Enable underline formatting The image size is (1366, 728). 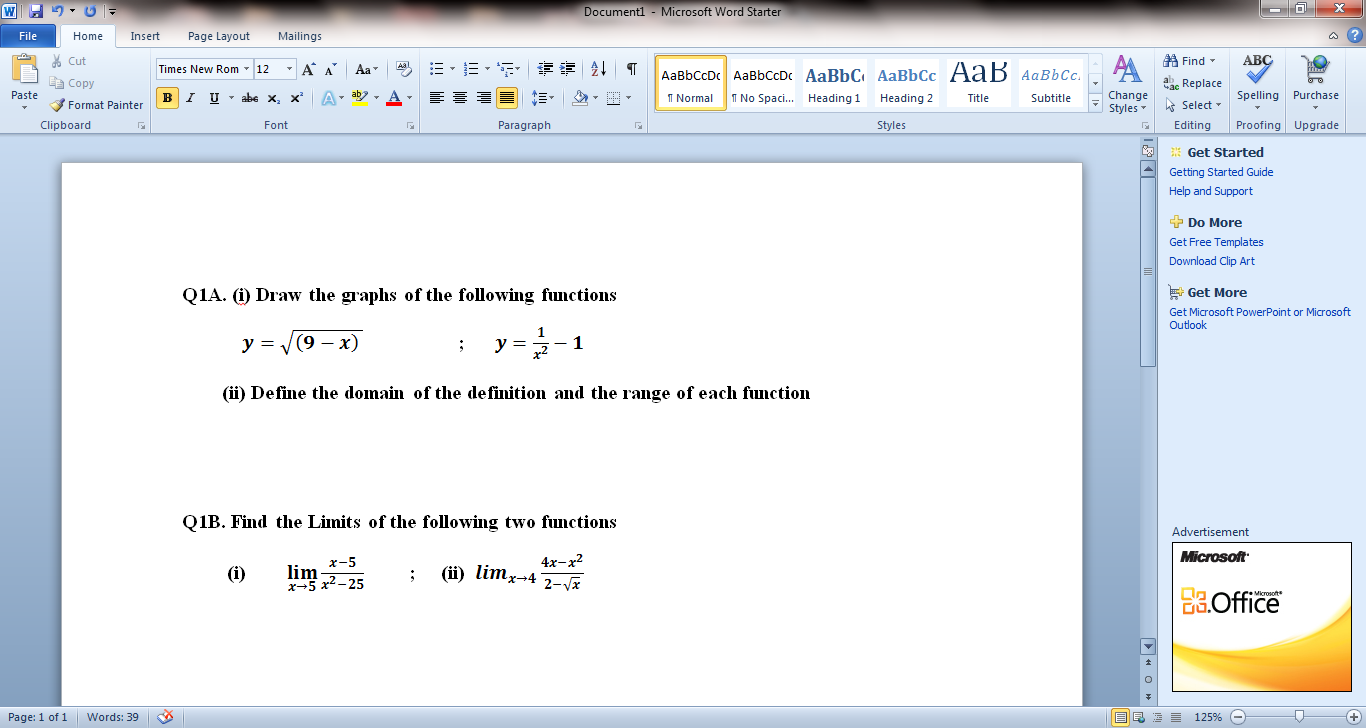pyautogui.click(x=211, y=98)
